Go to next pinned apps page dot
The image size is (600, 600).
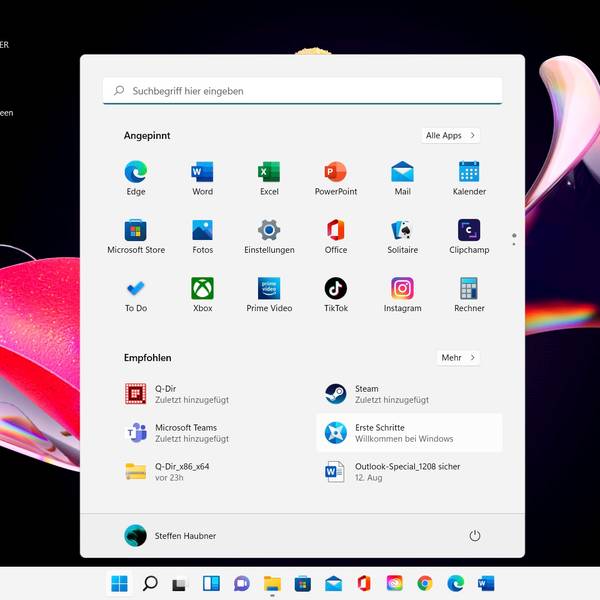514,244
